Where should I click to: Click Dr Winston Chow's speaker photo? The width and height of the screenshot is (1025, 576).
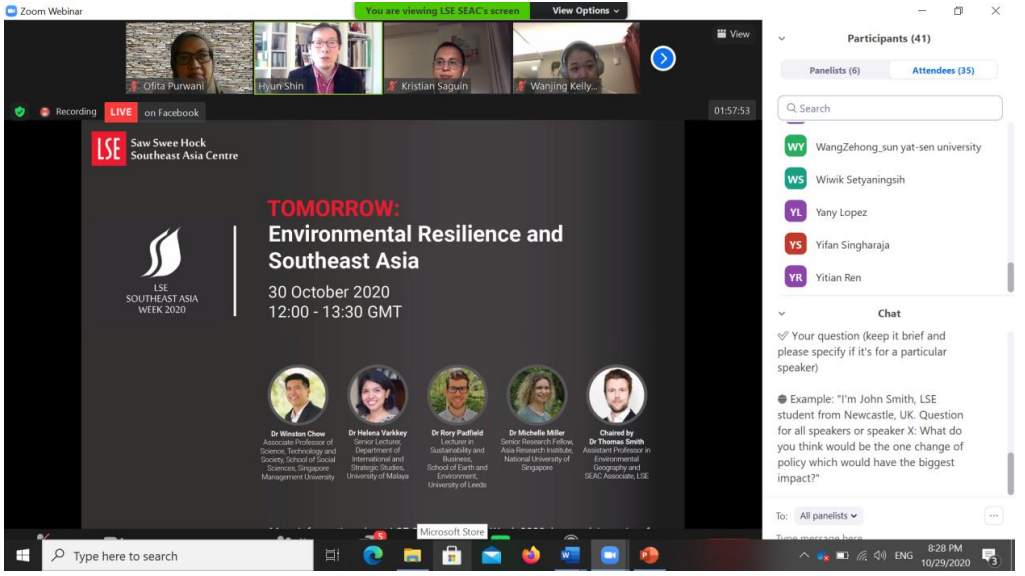coord(298,396)
